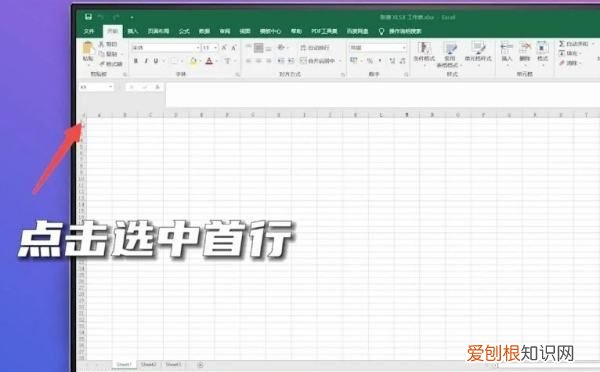Switch to the 插入 (Insert) ribbon tab
Image resolution: width=600 pixels, height=372 pixels.
click(x=133, y=31)
